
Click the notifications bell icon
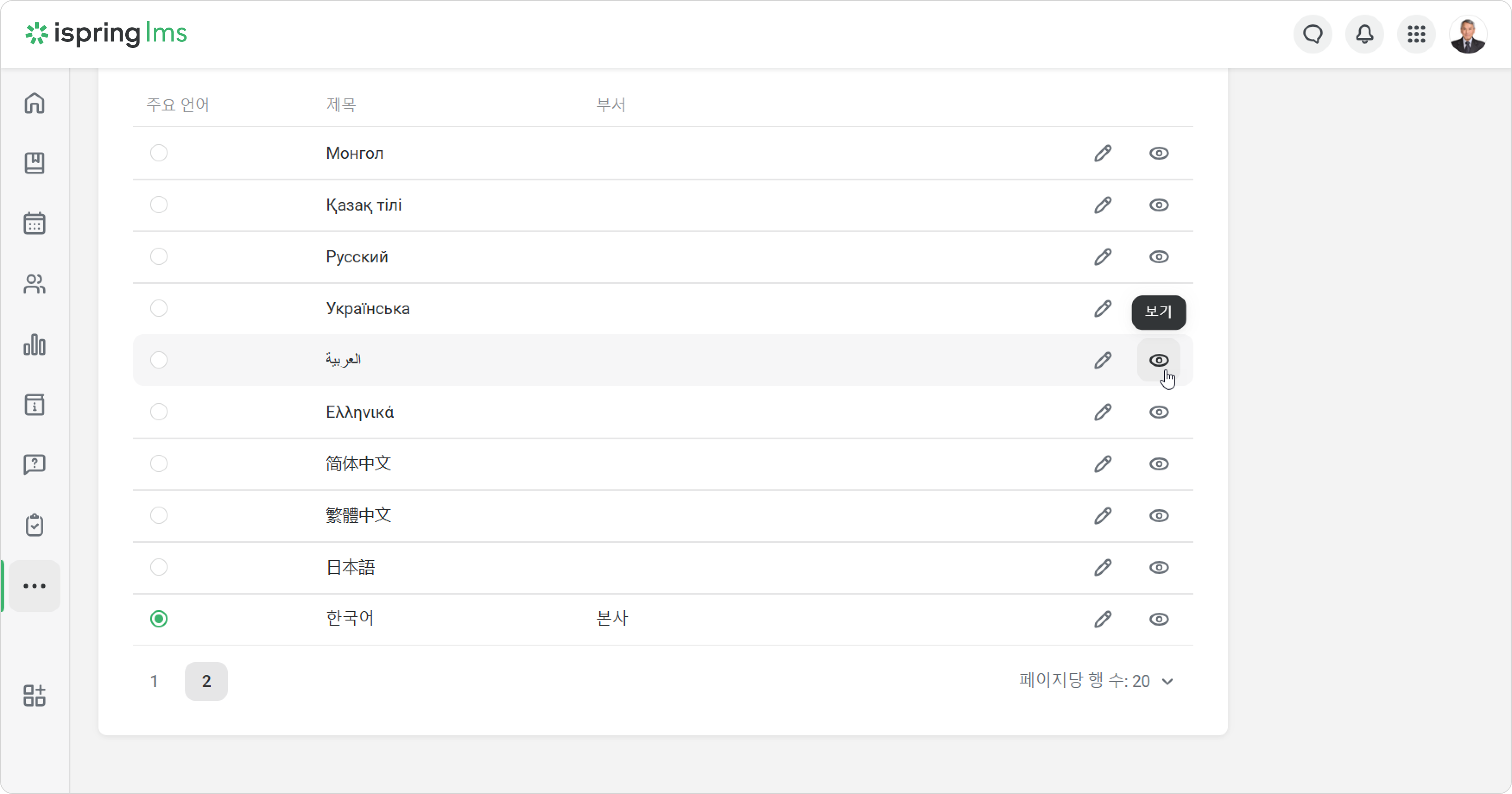tap(1364, 34)
